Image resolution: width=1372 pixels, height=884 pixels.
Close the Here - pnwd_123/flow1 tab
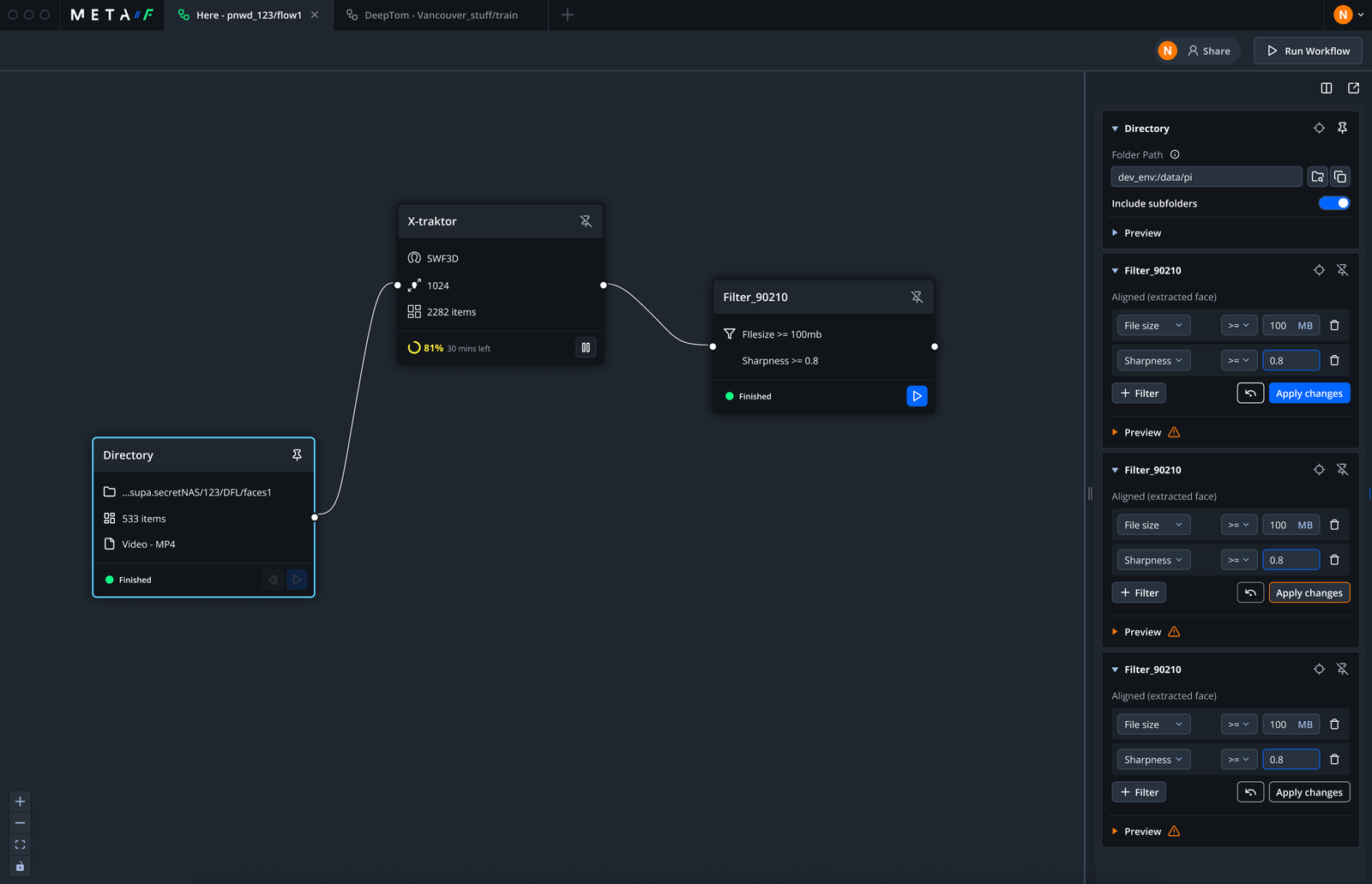(x=315, y=15)
